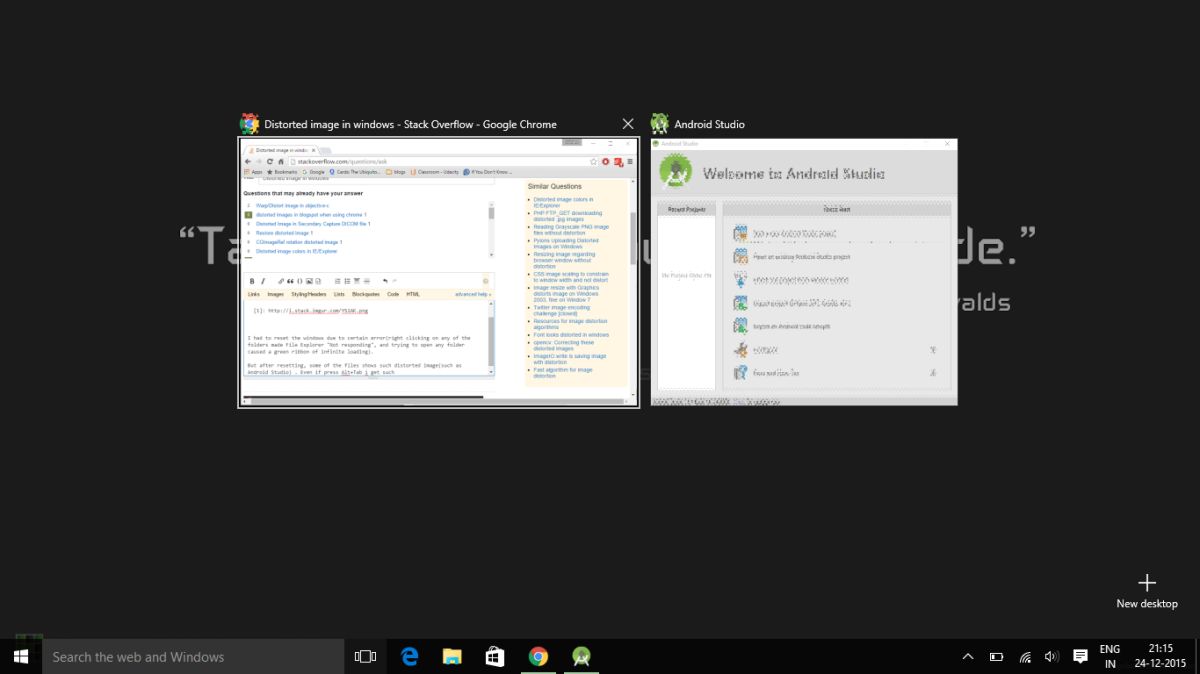Toggle the Task View button on the taskbar
Viewport: 1200px width, 674px height.
[x=365, y=657]
